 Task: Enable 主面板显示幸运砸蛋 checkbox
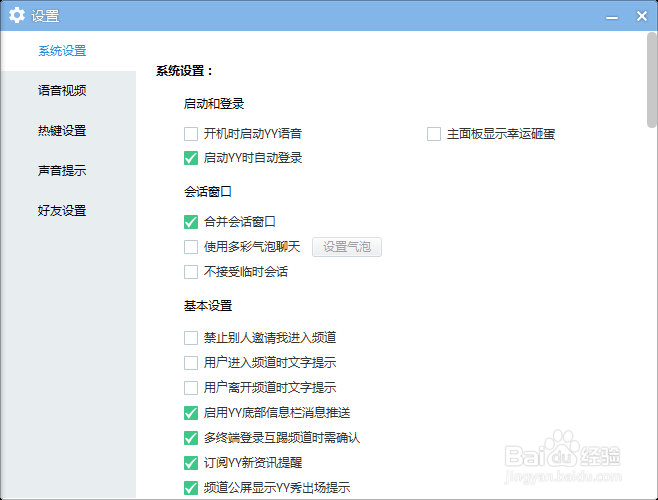434,134
